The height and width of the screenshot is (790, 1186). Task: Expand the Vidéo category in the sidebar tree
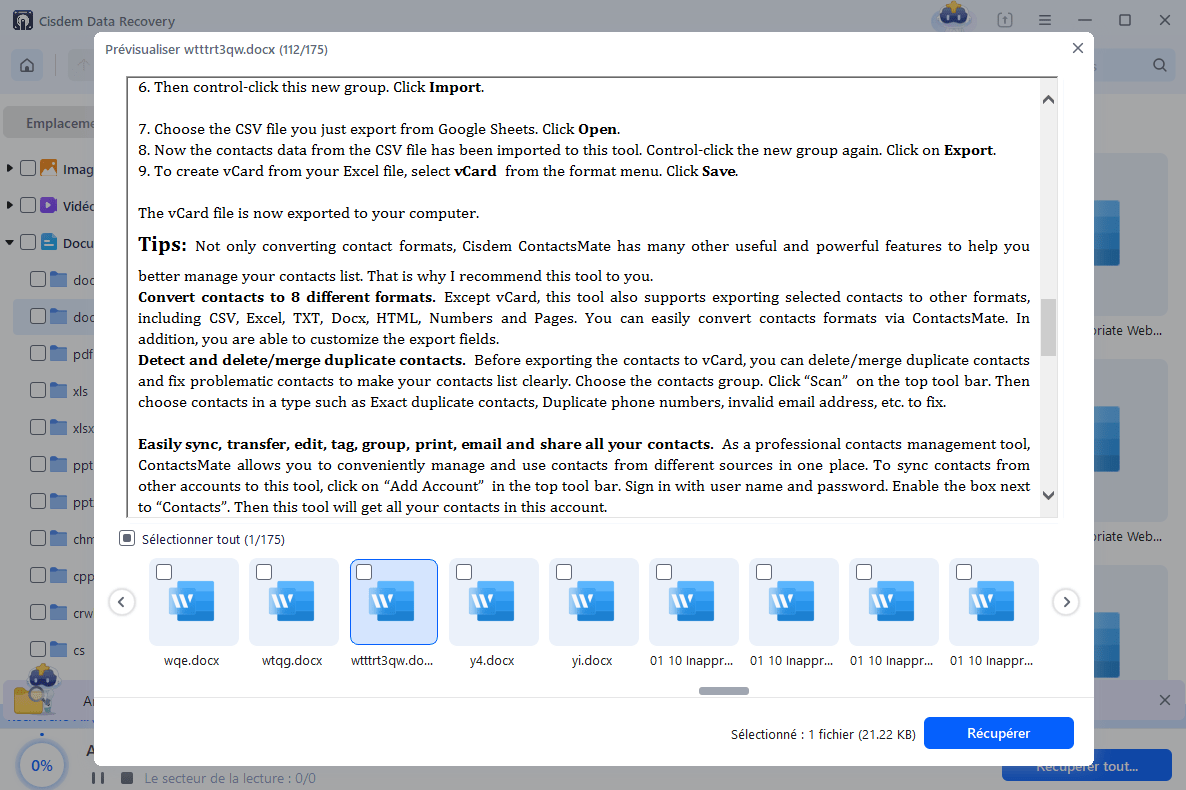pos(10,205)
